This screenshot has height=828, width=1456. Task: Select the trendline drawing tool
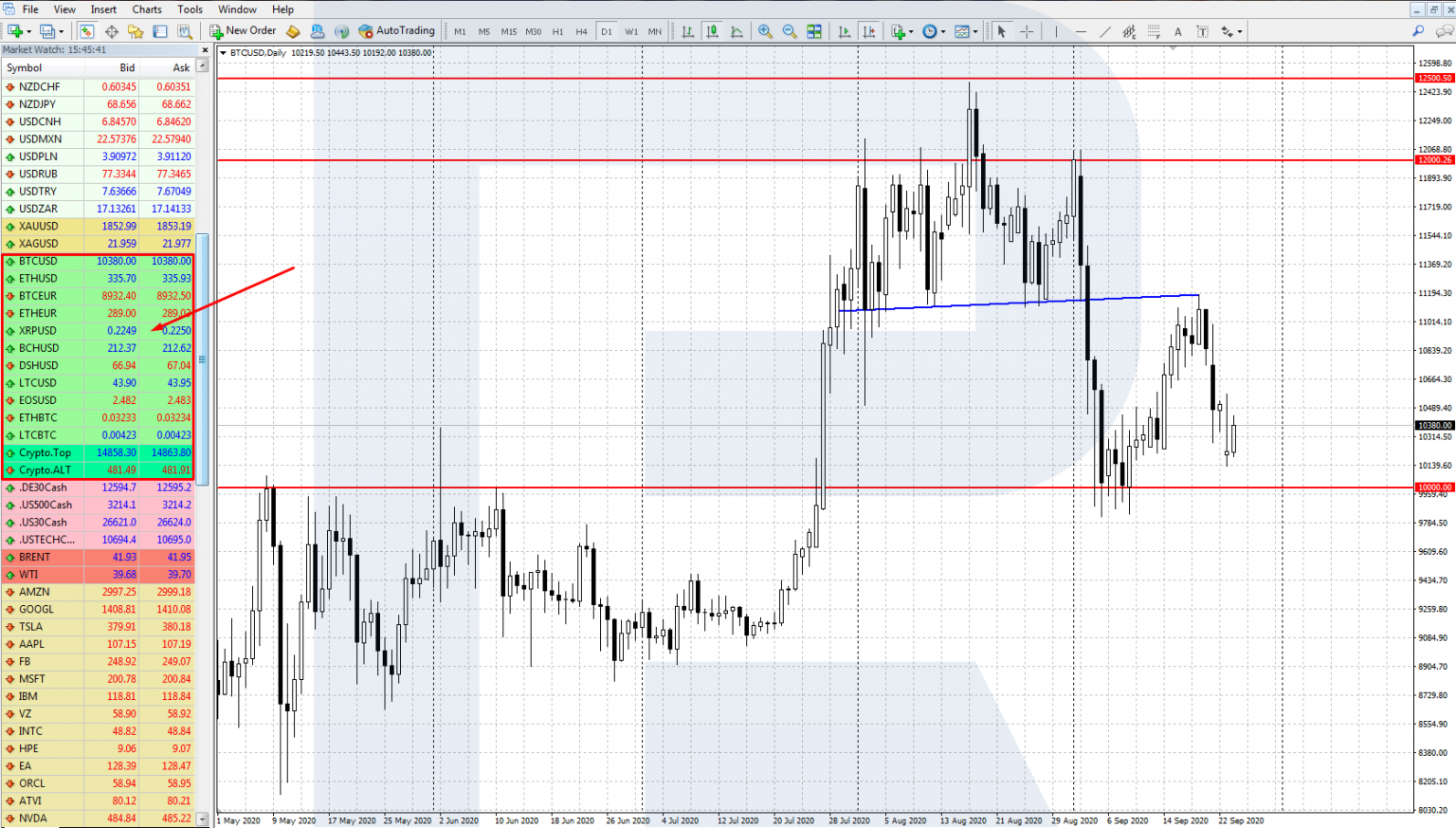coord(1104,31)
